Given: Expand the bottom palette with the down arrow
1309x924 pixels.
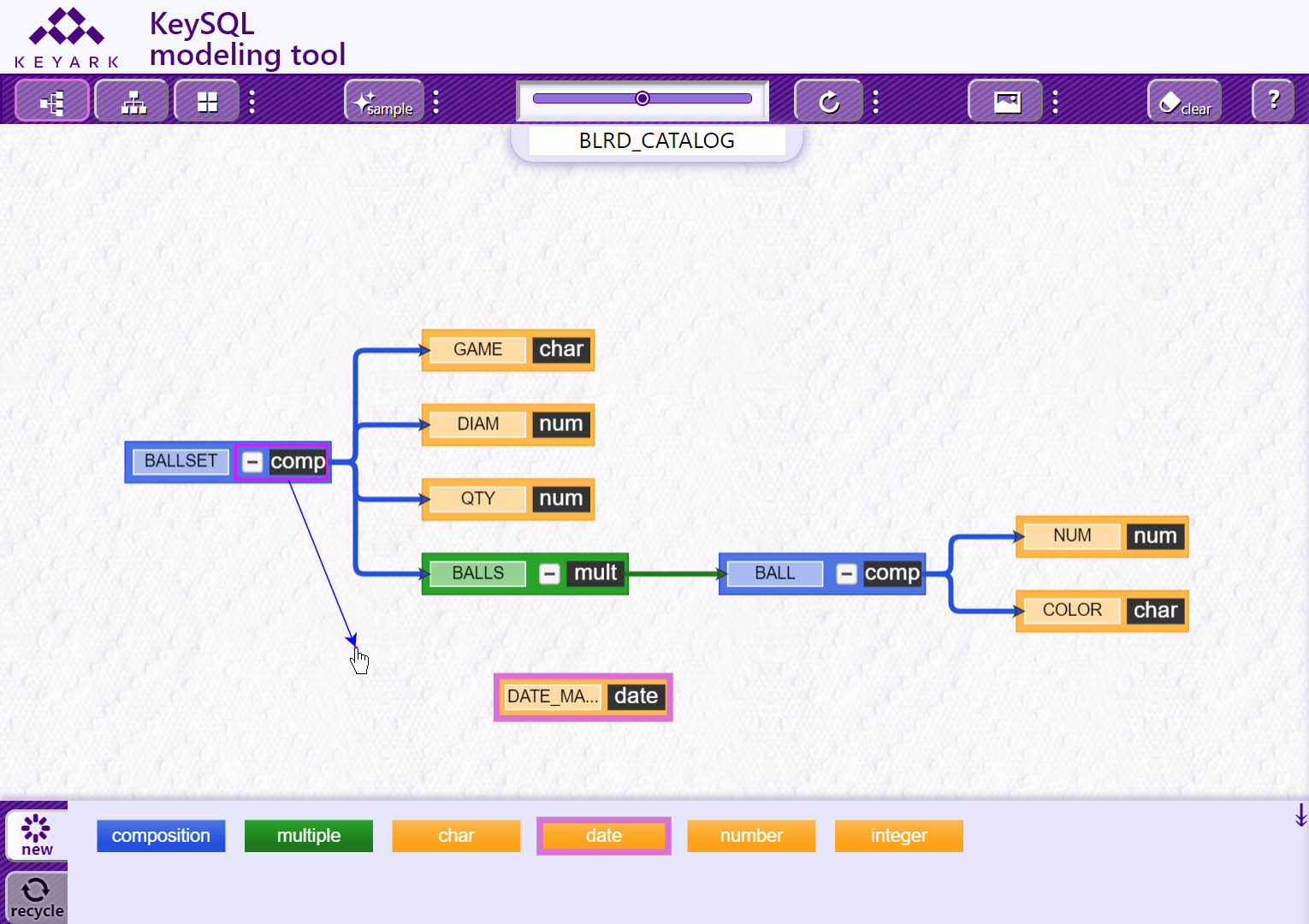Looking at the screenshot, I should point(1300,814).
